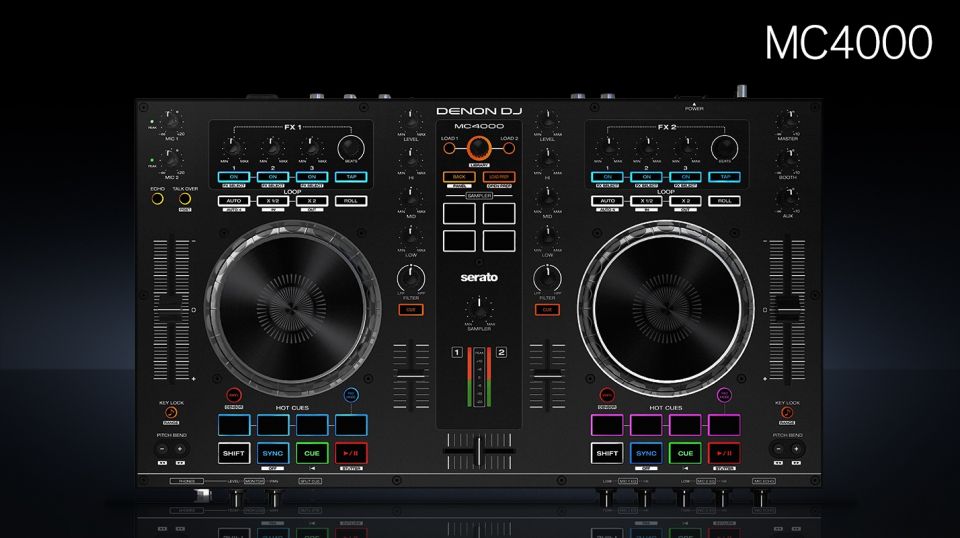Click the orange Key Lock button on left deck
Screen dimensions: 960x538
pos(171,412)
